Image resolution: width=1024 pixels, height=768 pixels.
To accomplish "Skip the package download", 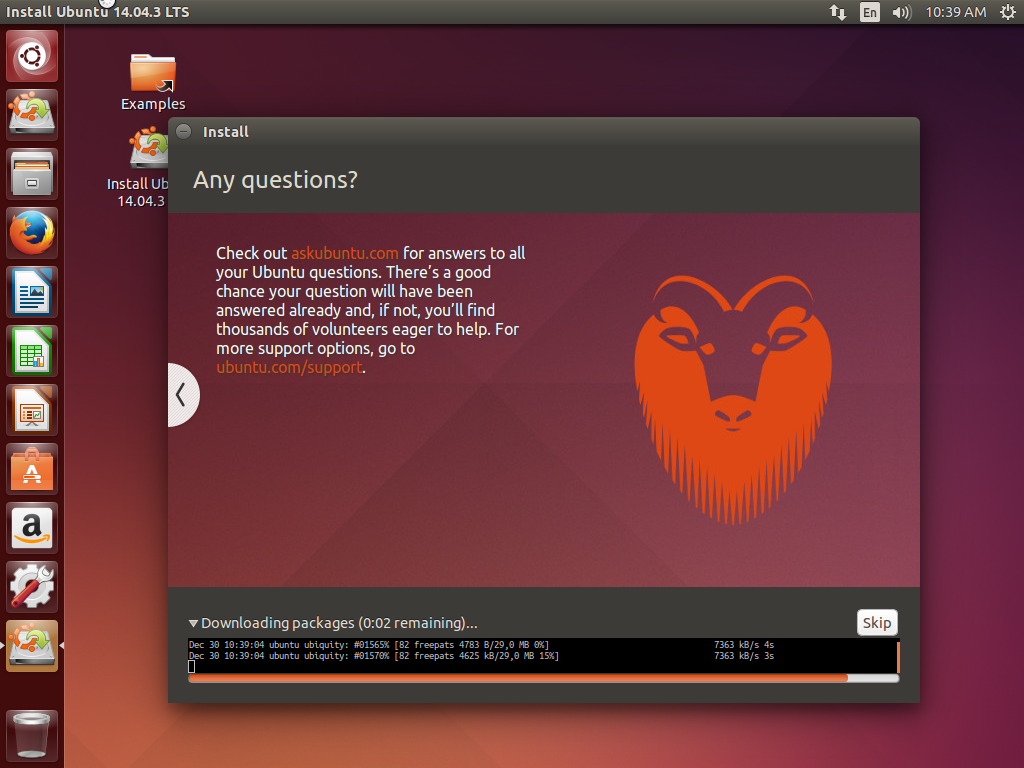I will click(x=876, y=622).
